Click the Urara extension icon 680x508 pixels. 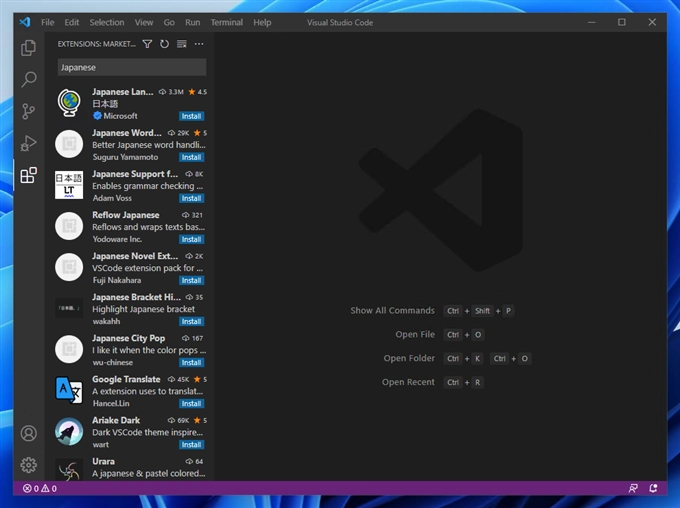69,470
